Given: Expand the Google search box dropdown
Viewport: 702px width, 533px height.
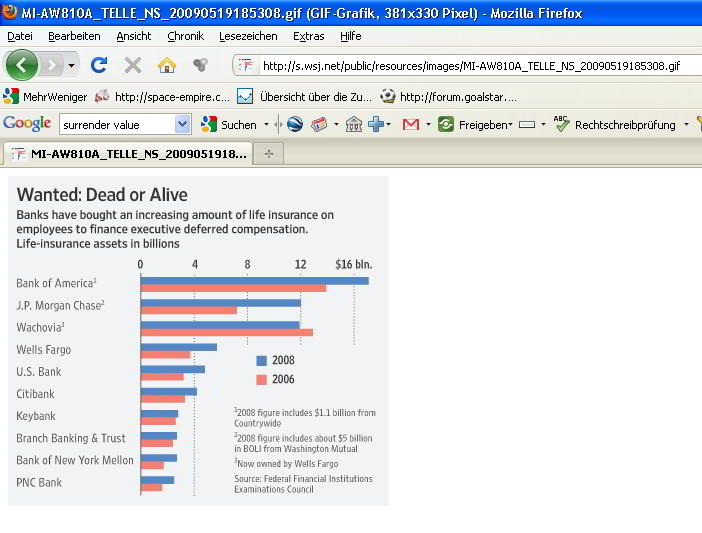Looking at the screenshot, I should pyautogui.click(x=182, y=124).
